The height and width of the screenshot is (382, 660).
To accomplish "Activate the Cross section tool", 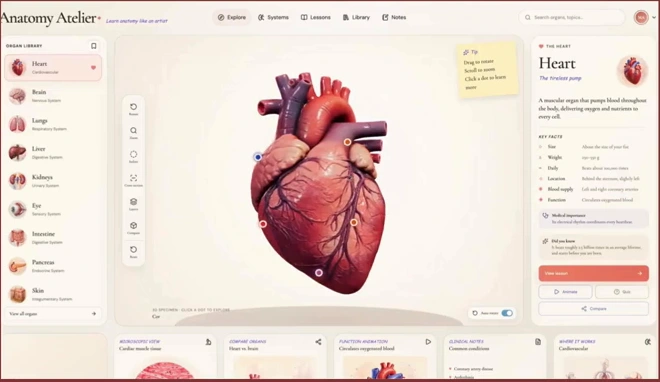I will [x=133, y=180].
